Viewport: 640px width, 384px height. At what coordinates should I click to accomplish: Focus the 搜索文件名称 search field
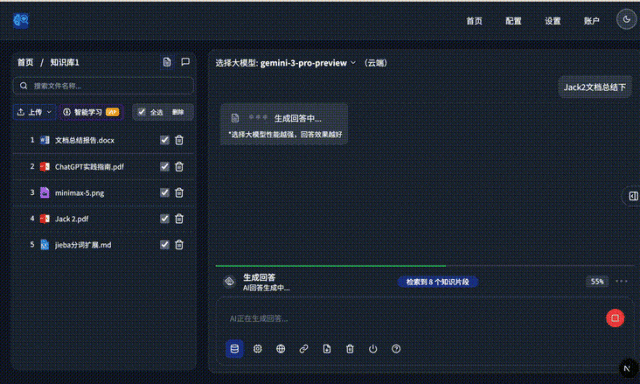click(x=103, y=86)
